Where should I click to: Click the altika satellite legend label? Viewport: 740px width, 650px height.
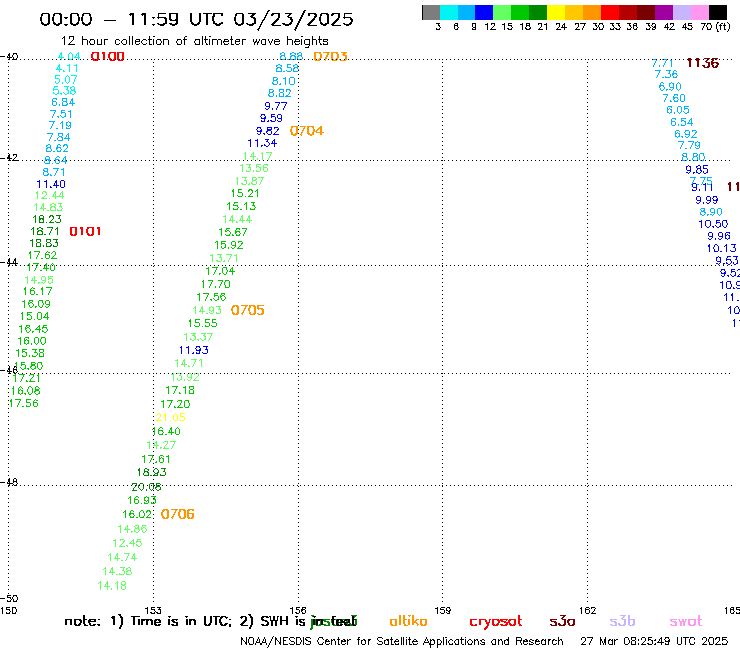click(408, 621)
